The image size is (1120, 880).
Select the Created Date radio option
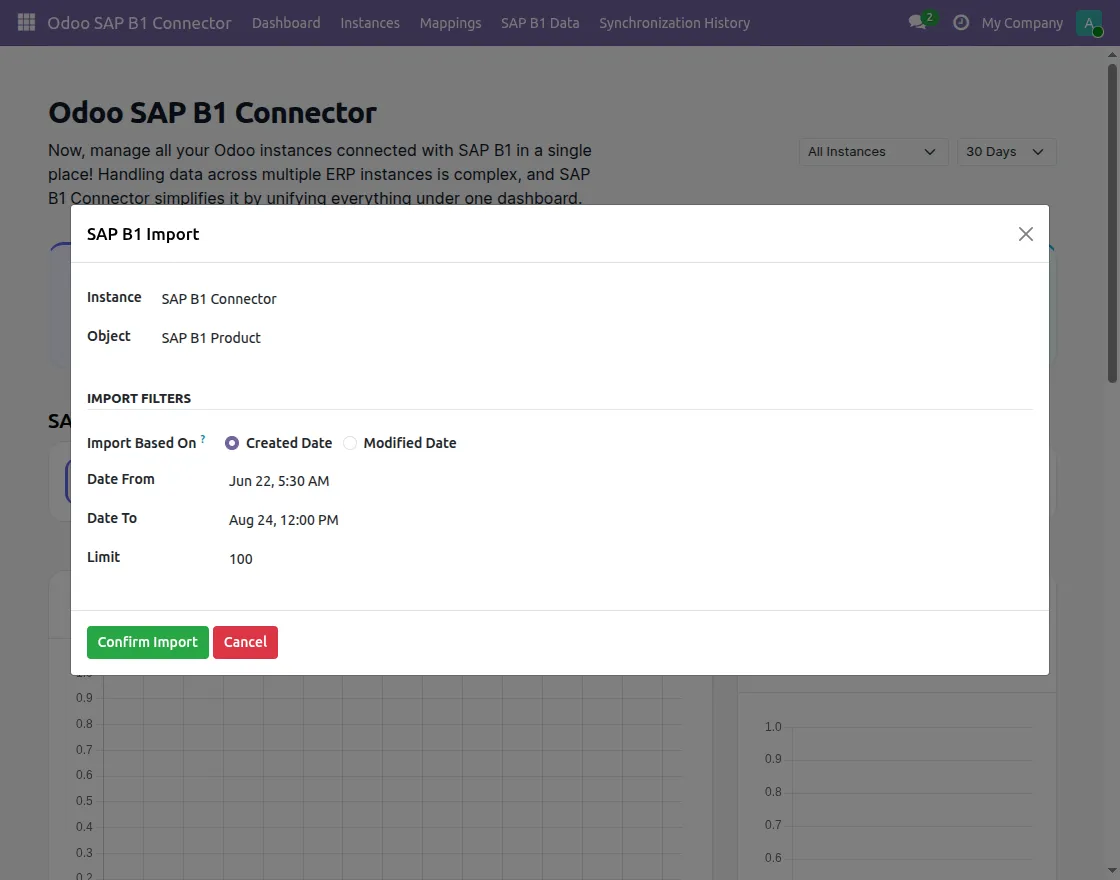pyautogui.click(x=231, y=443)
